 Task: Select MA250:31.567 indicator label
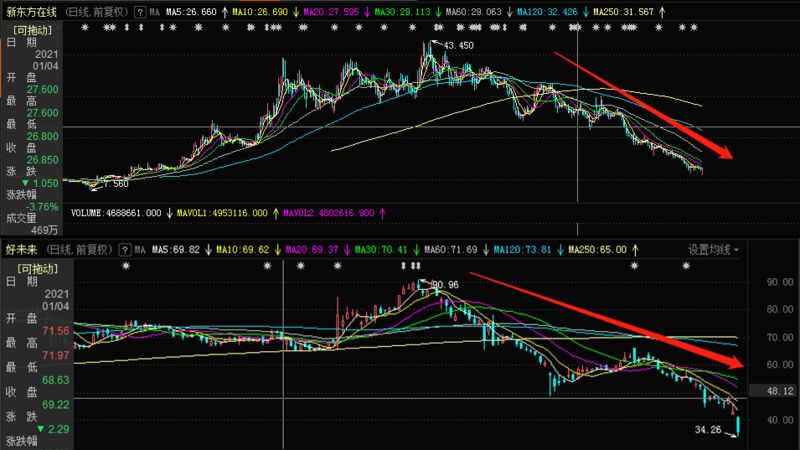pyautogui.click(x=623, y=12)
